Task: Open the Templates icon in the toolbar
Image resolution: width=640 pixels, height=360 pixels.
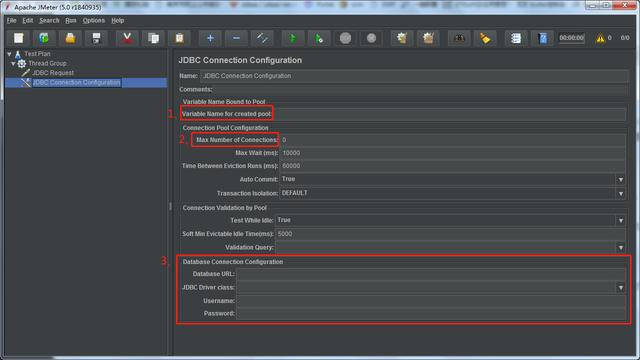Action: click(44, 38)
